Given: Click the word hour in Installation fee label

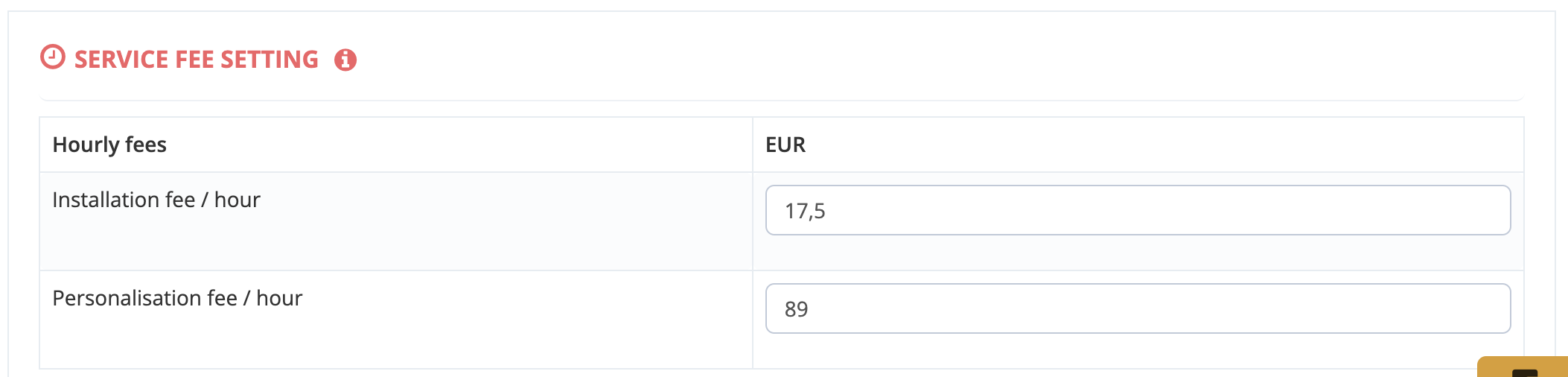Looking at the screenshot, I should click(238, 200).
